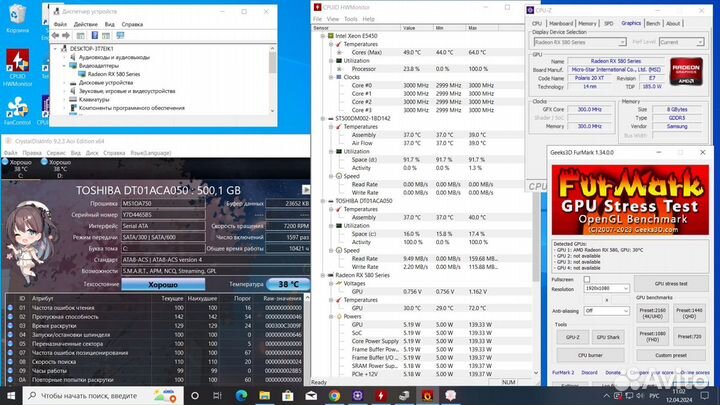Open Task View from taskbar
This screenshot has width=720, height=405.
(x=218, y=395)
